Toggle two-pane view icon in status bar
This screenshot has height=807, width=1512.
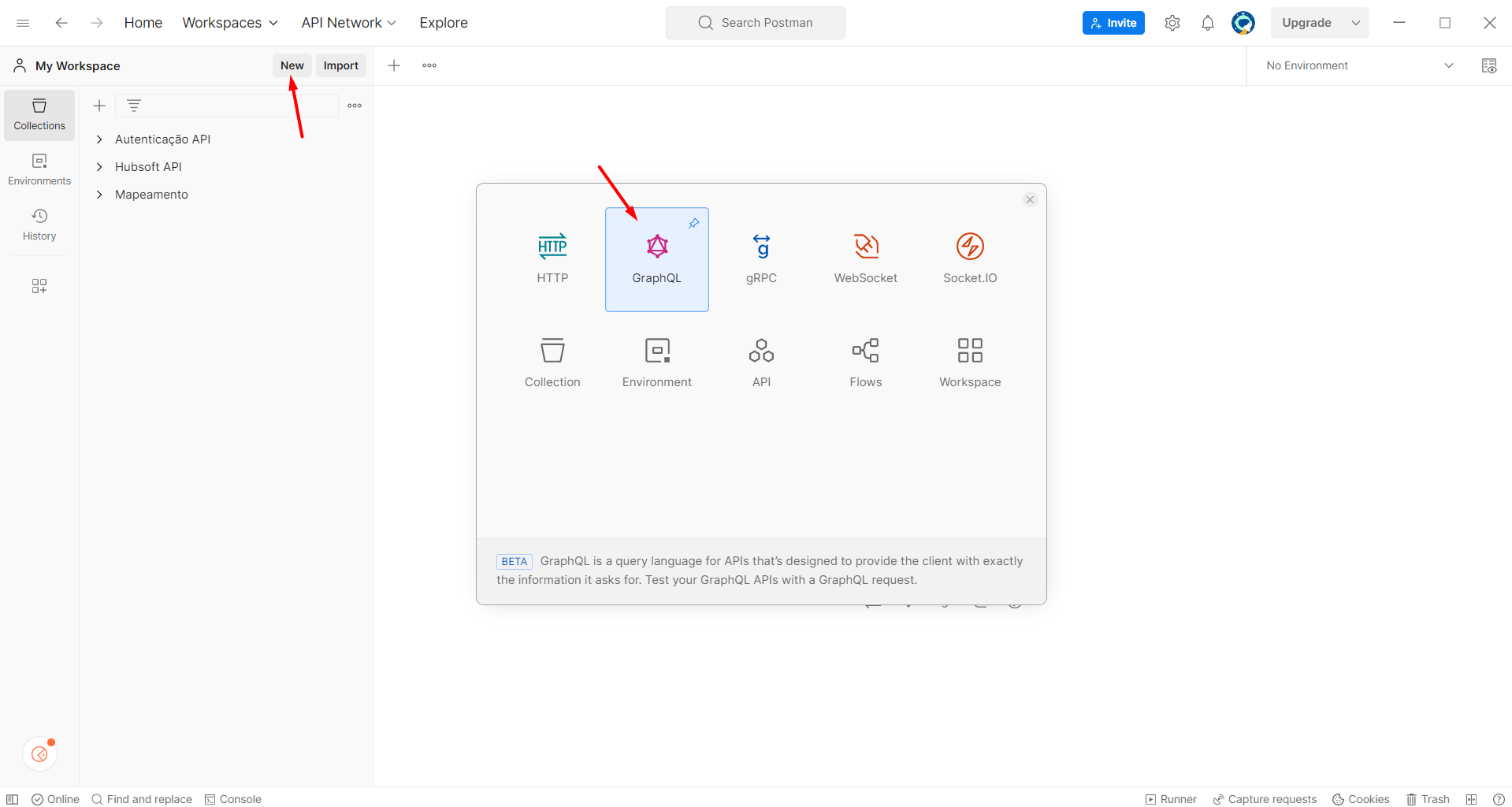pos(1471,799)
